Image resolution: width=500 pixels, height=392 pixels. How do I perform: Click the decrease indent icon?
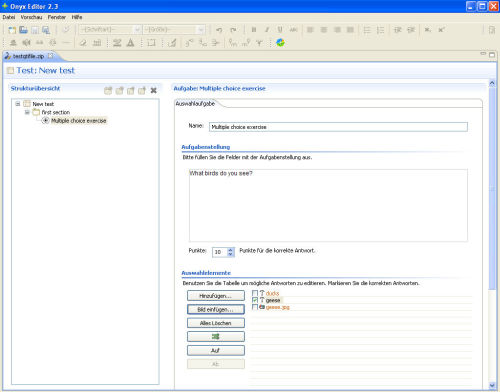pyautogui.click(x=398, y=30)
